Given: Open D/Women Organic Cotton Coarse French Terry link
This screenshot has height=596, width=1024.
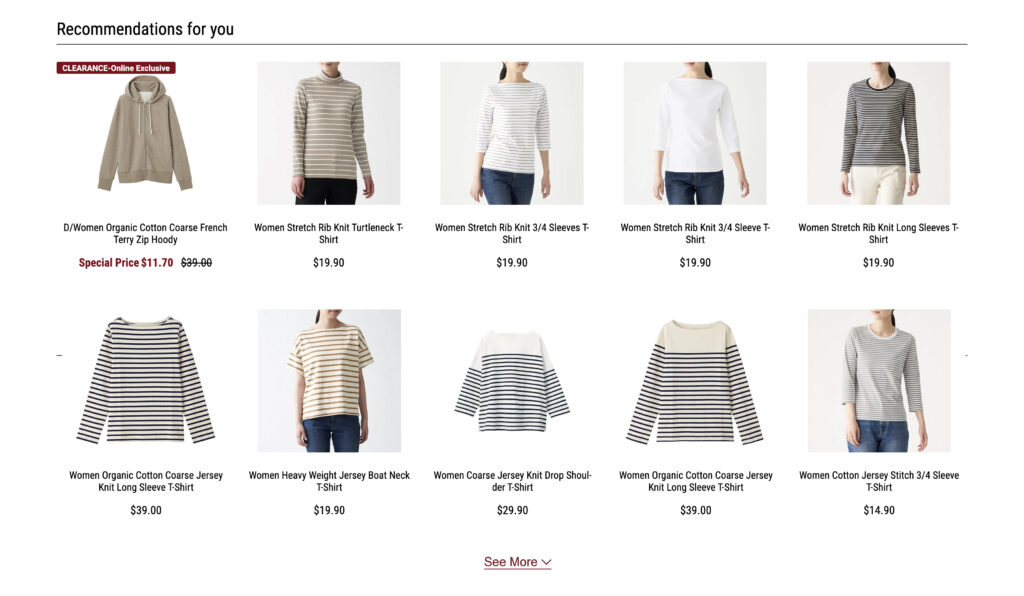Looking at the screenshot, I should pos(145,234).
